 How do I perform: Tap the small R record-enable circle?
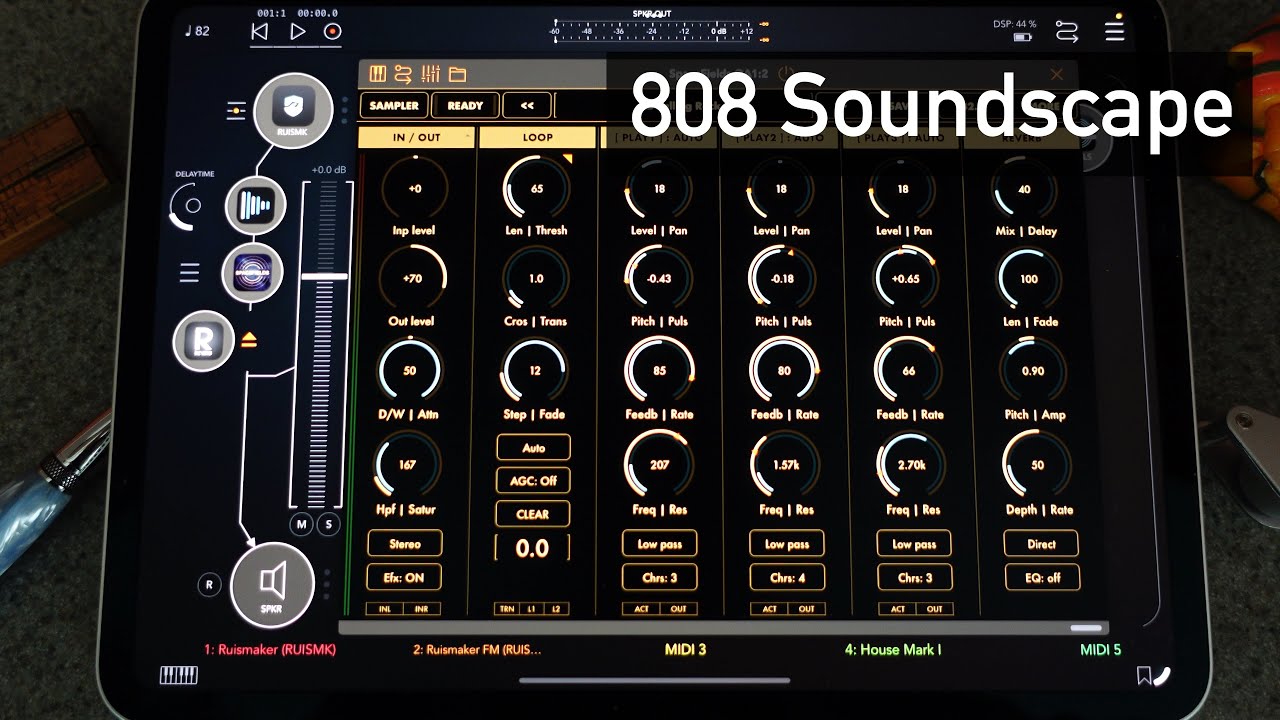[209, 585]
